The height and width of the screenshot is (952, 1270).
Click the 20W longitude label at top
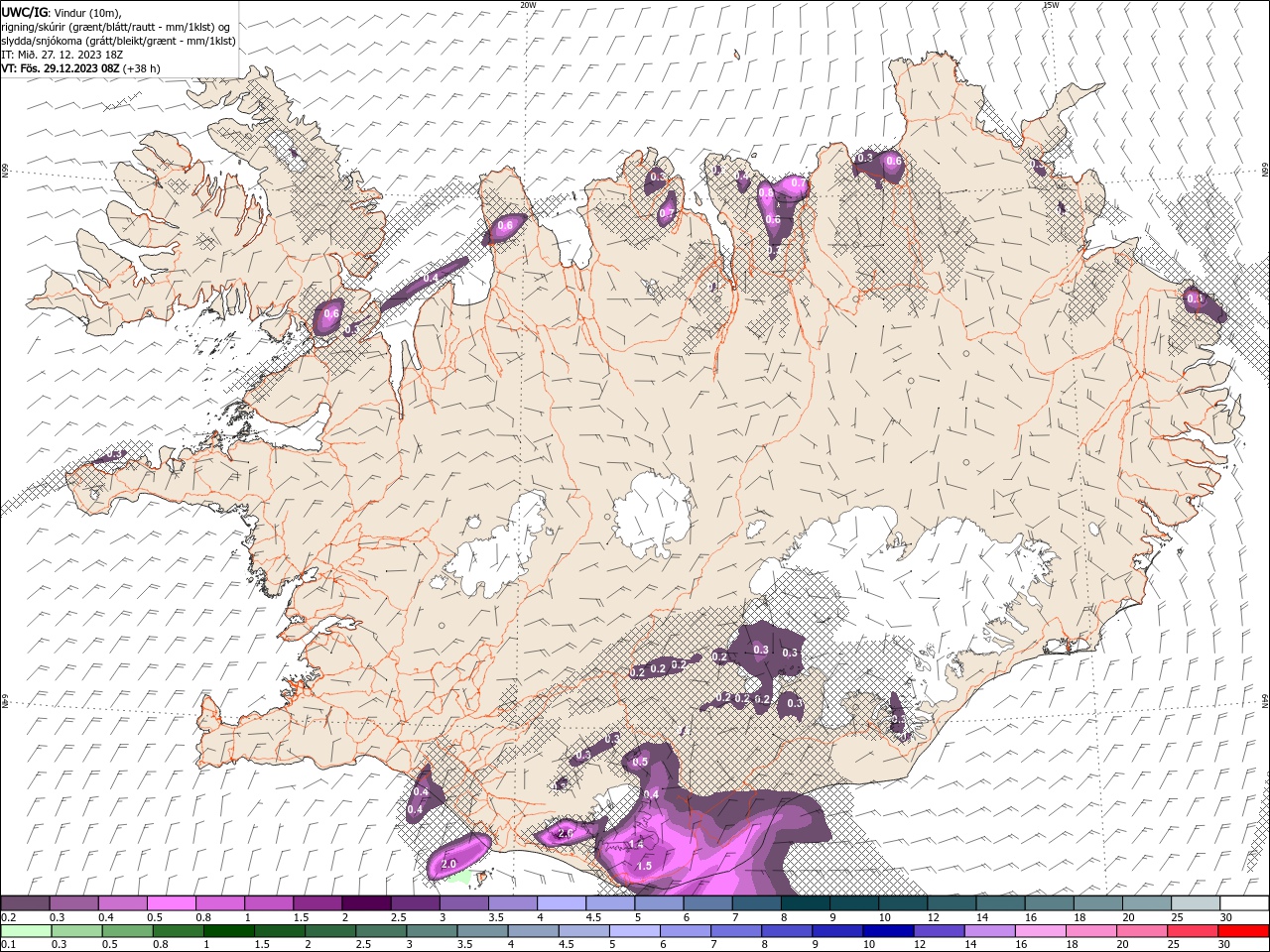click(528, 5)
